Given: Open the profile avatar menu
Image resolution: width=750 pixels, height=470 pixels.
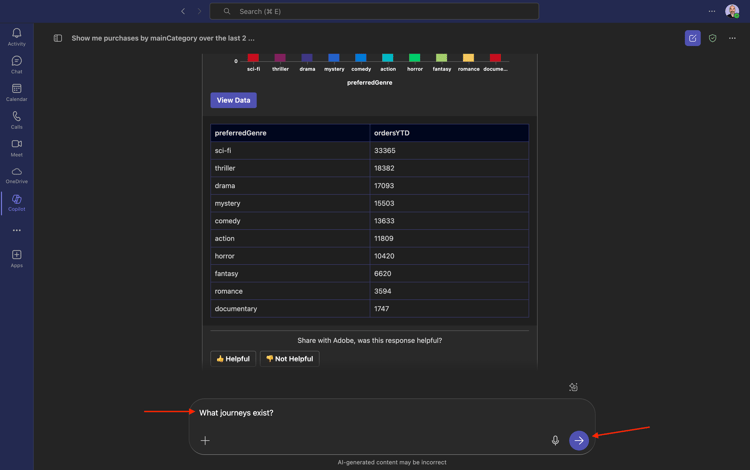Looking at the screenshot, I should [x=732, y=11].
